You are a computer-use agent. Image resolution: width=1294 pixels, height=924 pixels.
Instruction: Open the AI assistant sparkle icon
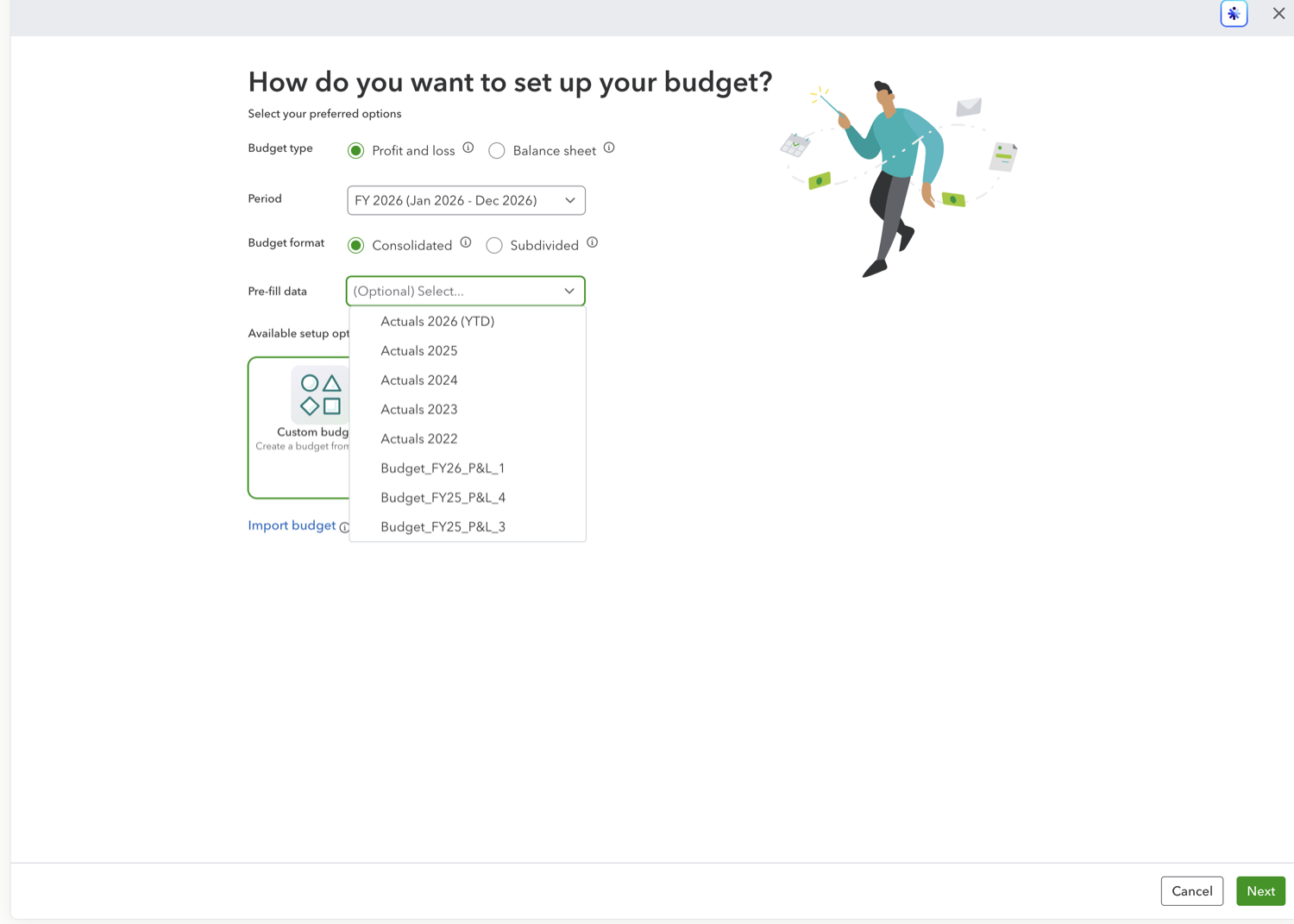pos(1234,14)
